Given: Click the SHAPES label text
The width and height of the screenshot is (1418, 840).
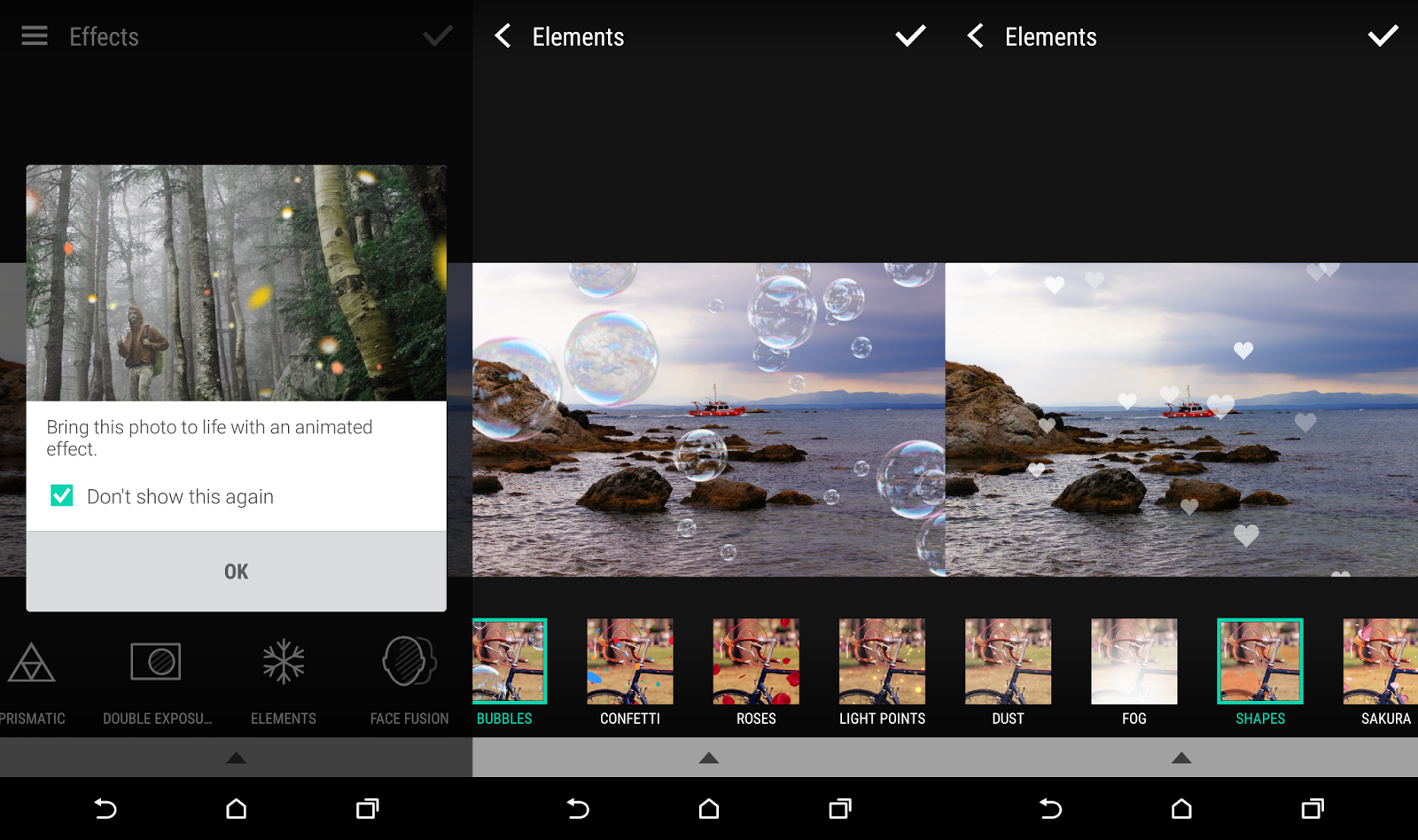Looking at the screenshot, I should tap(1260, 719).
